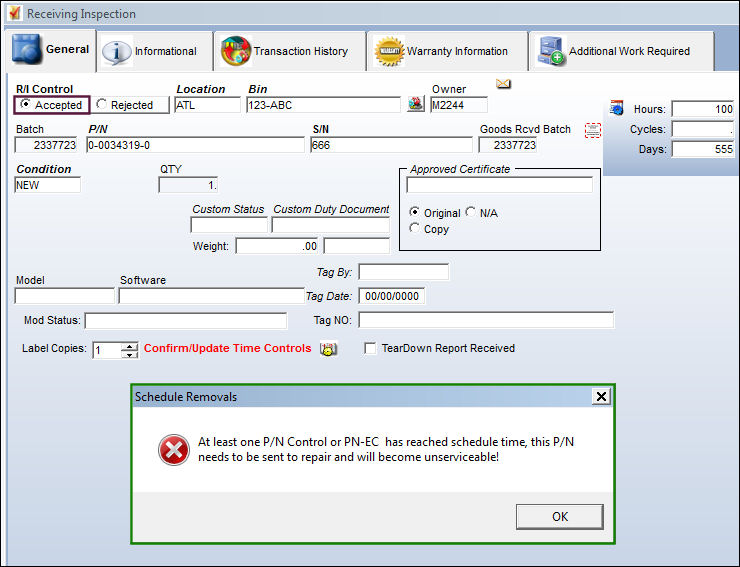Decrease Label Copies with down arrow
This screenshot has height=567, width=740.
pyautogui.click(x=129, y=354)
